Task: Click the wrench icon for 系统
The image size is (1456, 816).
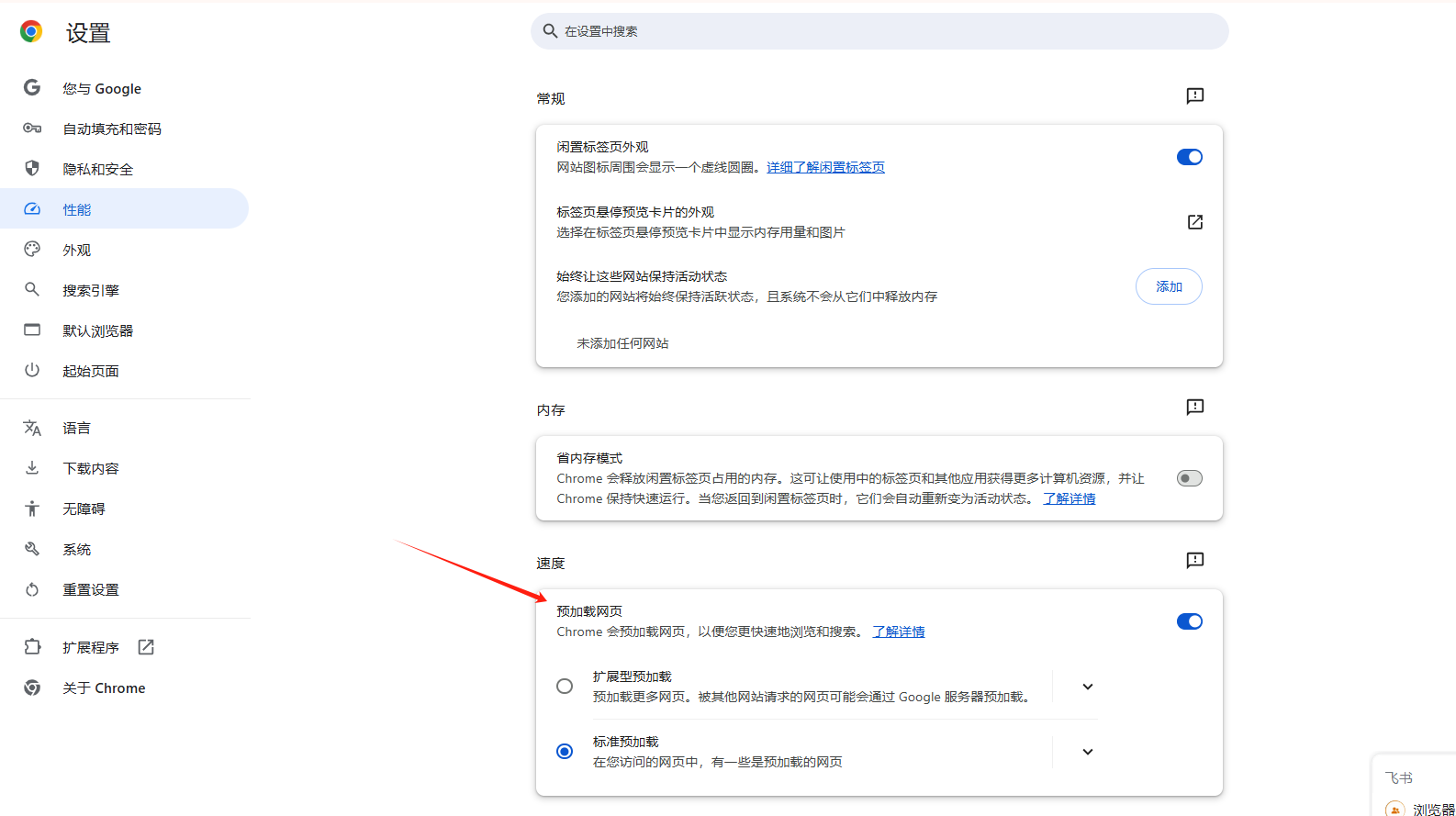Action: (x=32, y=549)
